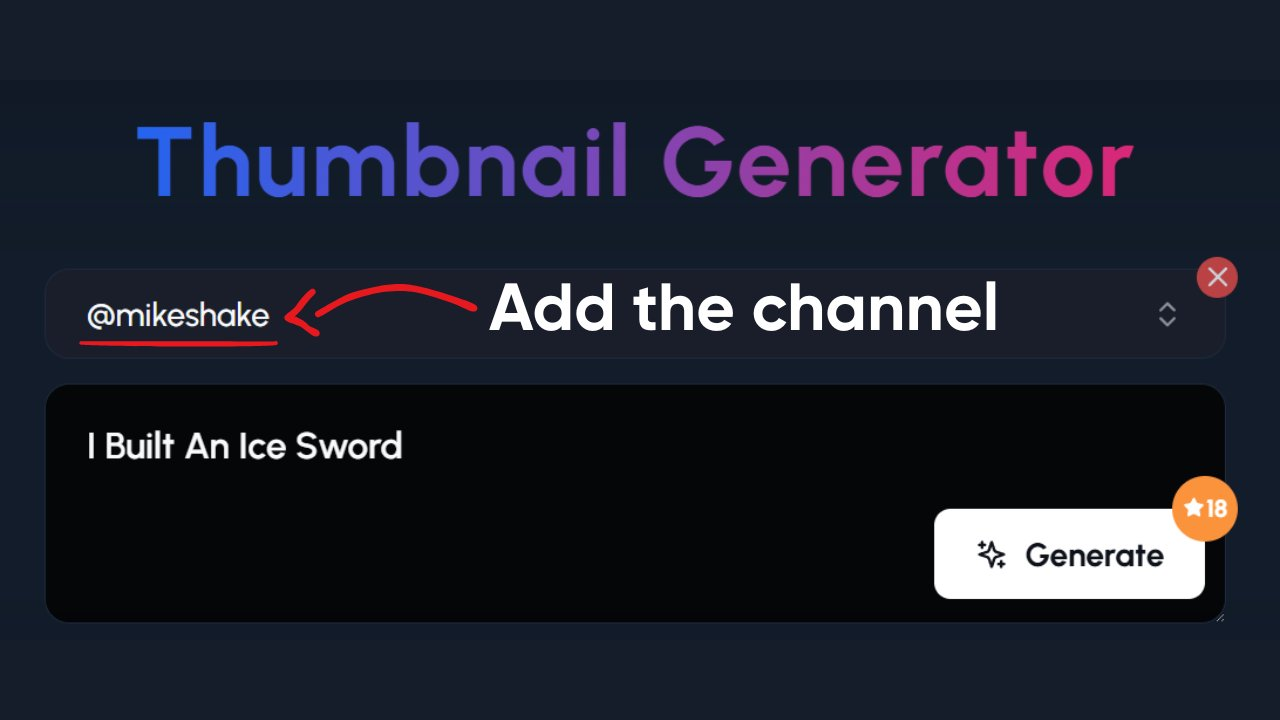1280x720 pixels.
Task: Click the "Add the channel" annotation text
Action: tap(743, 309)
